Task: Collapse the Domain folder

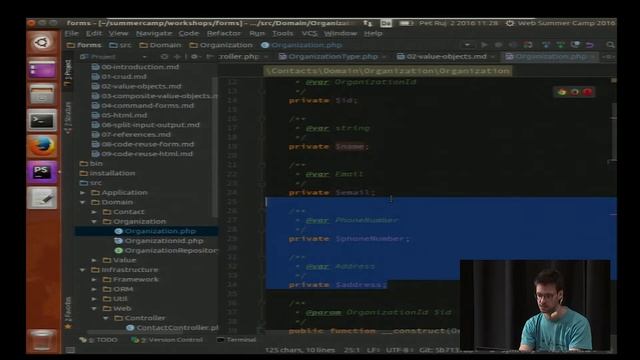Action: [82, 202]
